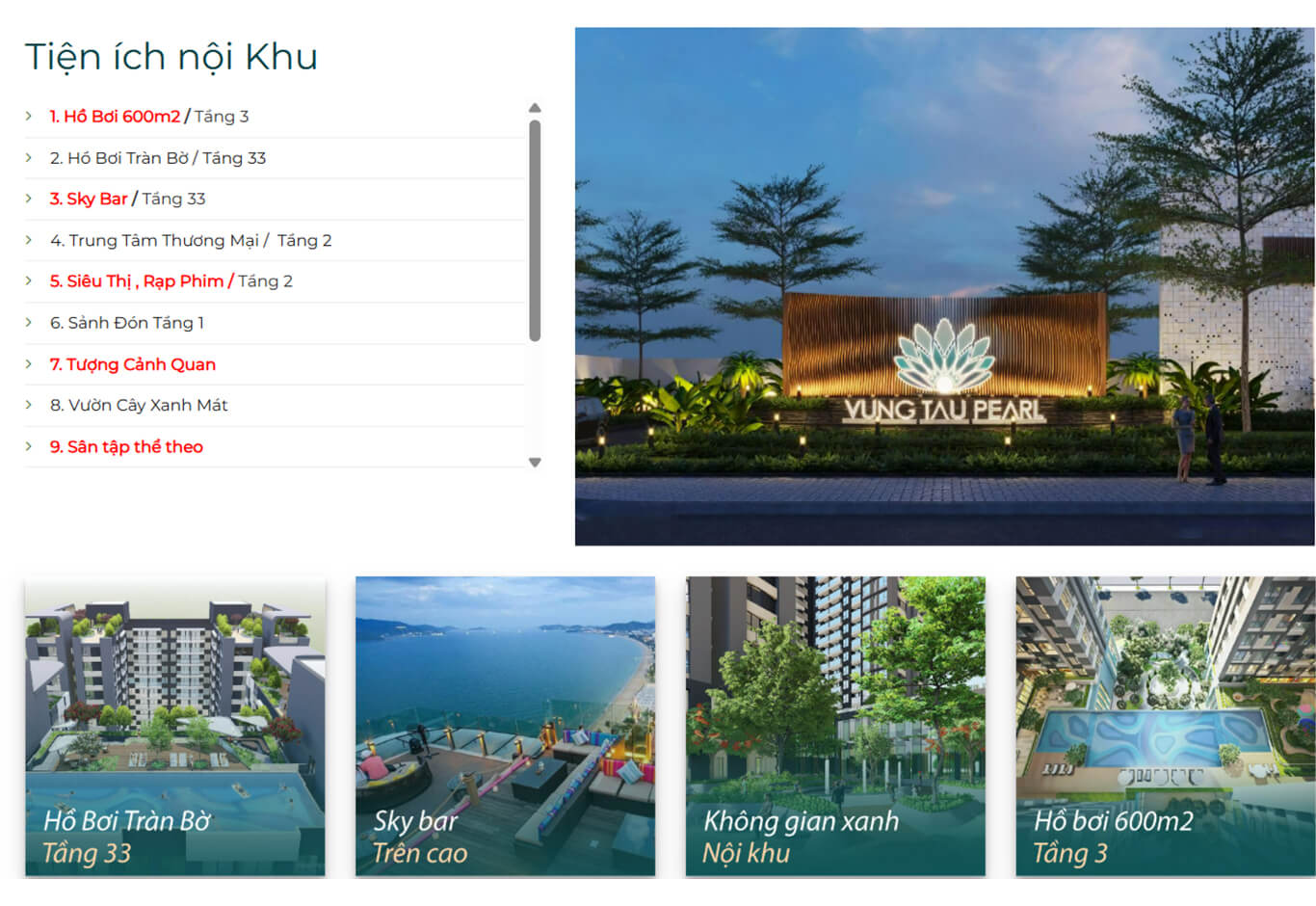Open the Sky bar Trên cao thumbnail
Image resolution: width=1316 pixels, height=906 pixels.
(x=505, y=726)
